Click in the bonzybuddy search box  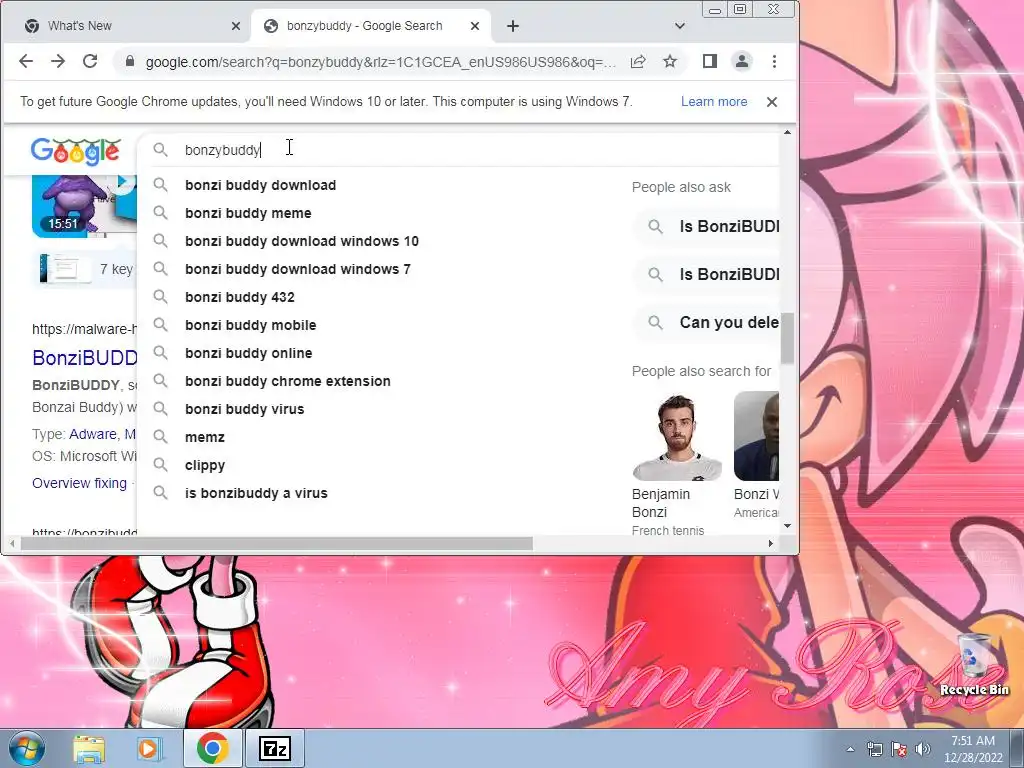coord(457,150)
